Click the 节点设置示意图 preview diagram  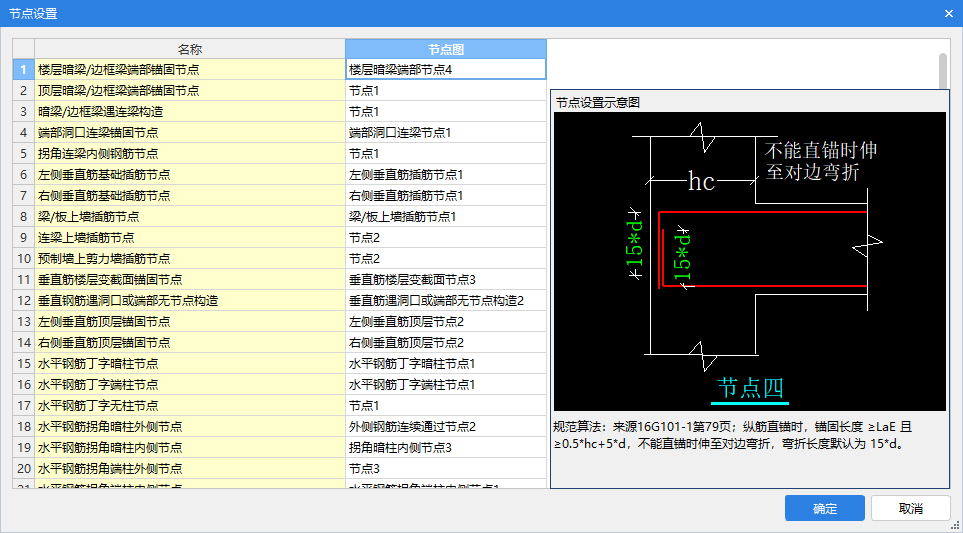[750, 261]
